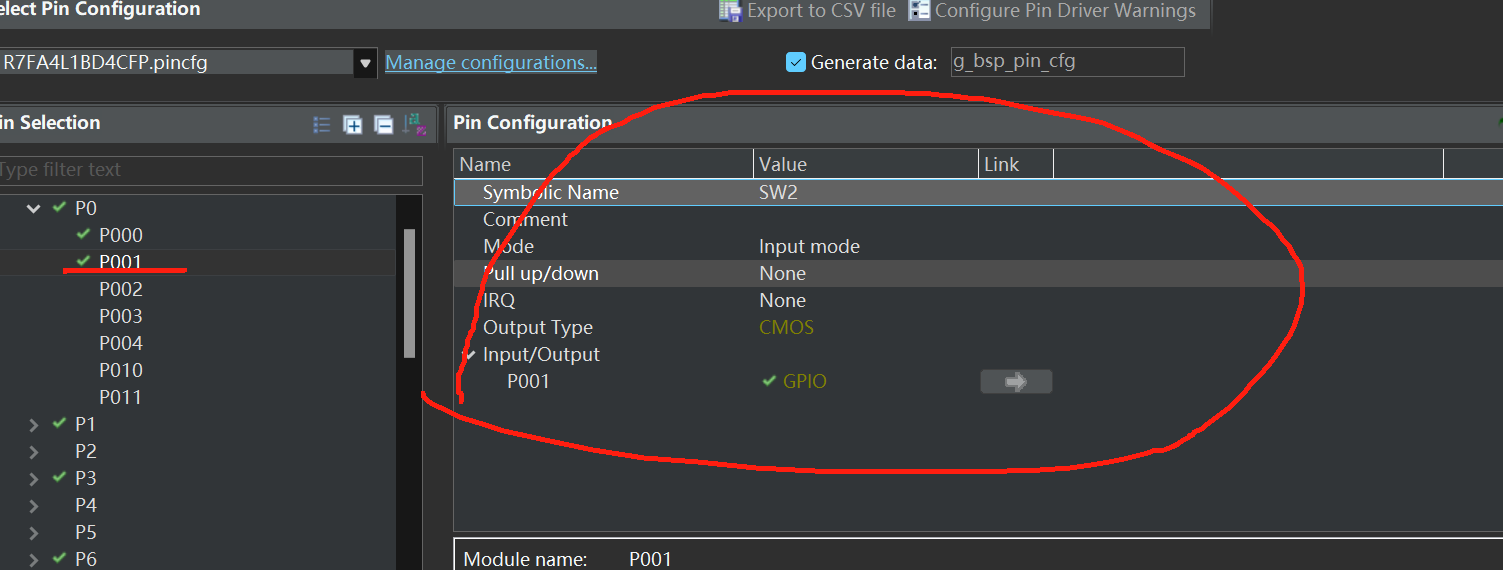This screenshot has height=570, width=1503.
Task: Open Manage configurations link
Action: coord(491,62)
